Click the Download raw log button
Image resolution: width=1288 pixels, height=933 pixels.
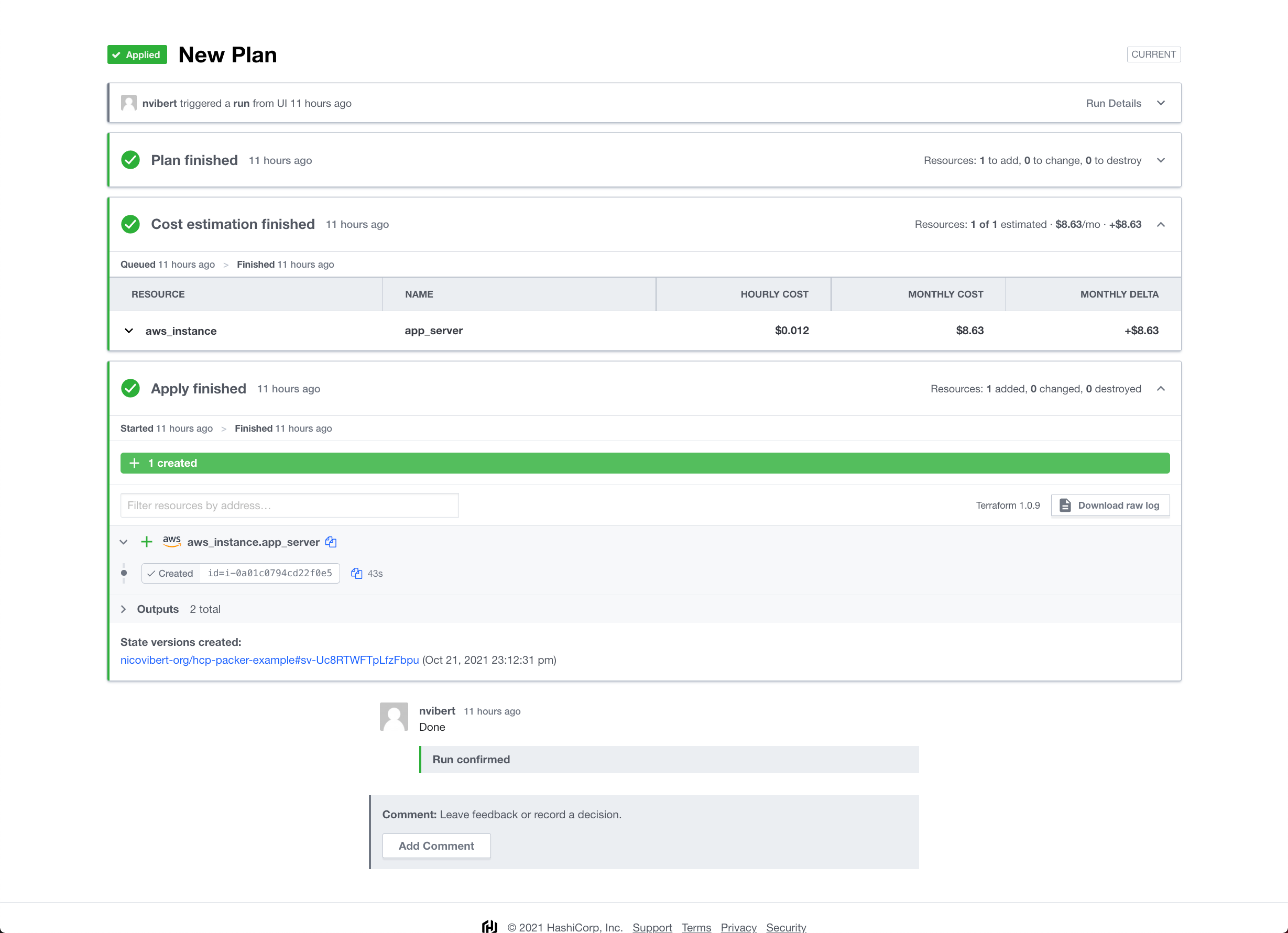point(1110,505)
